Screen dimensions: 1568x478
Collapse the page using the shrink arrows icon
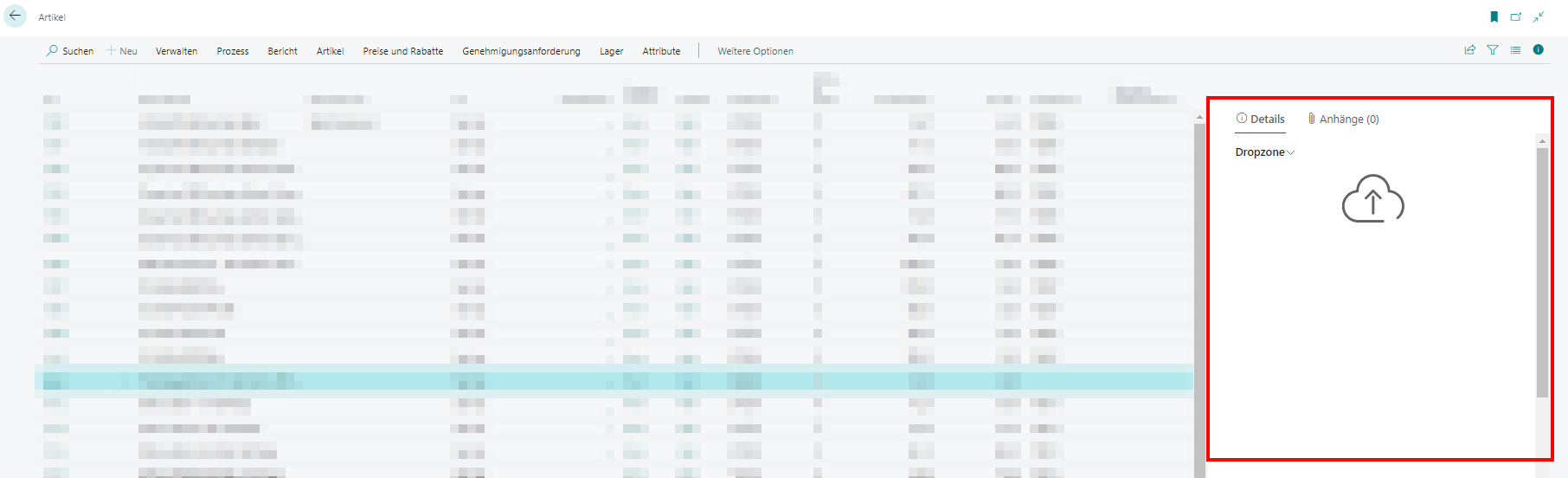tap(1539, 16)
